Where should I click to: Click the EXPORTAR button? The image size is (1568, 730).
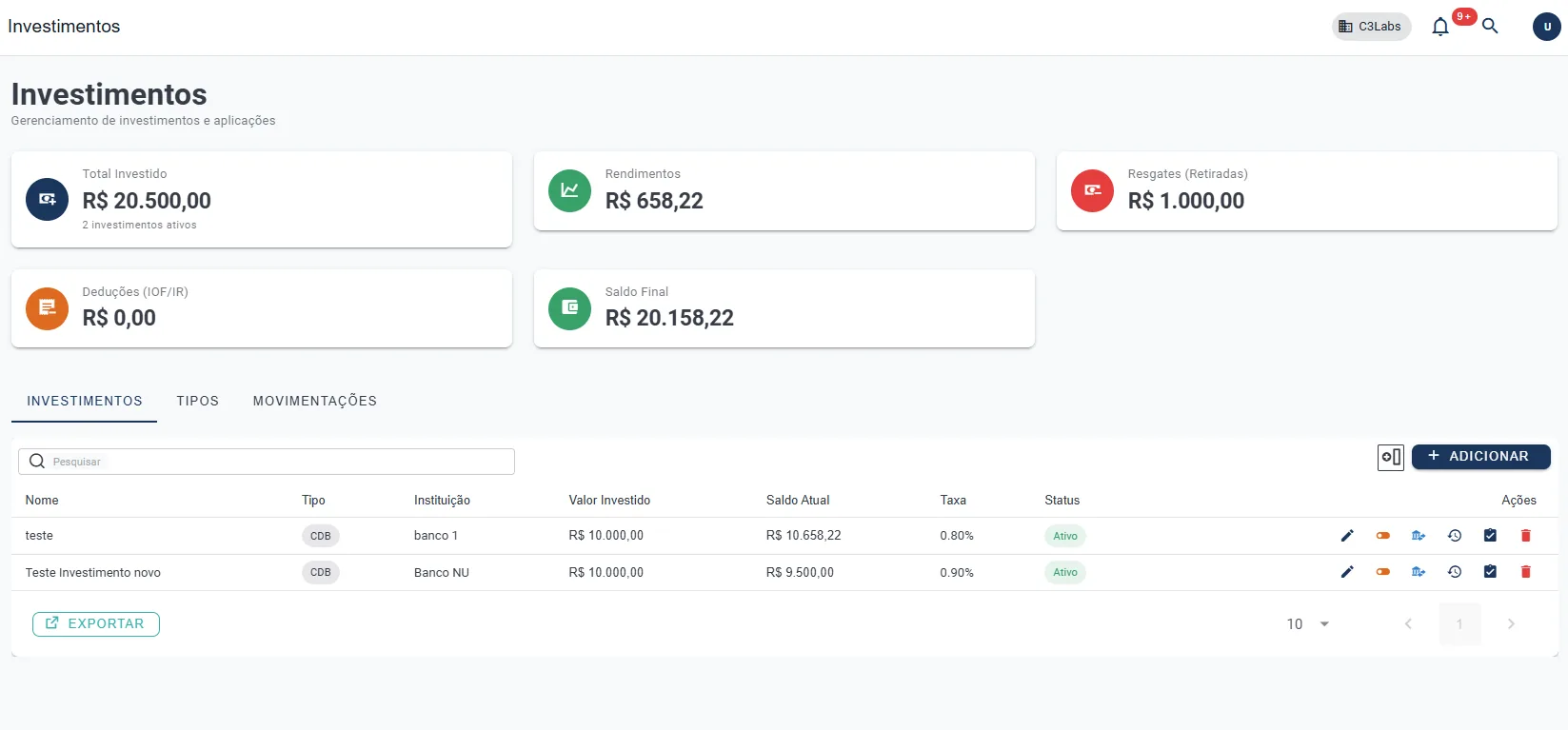click(x=96, y=623)
